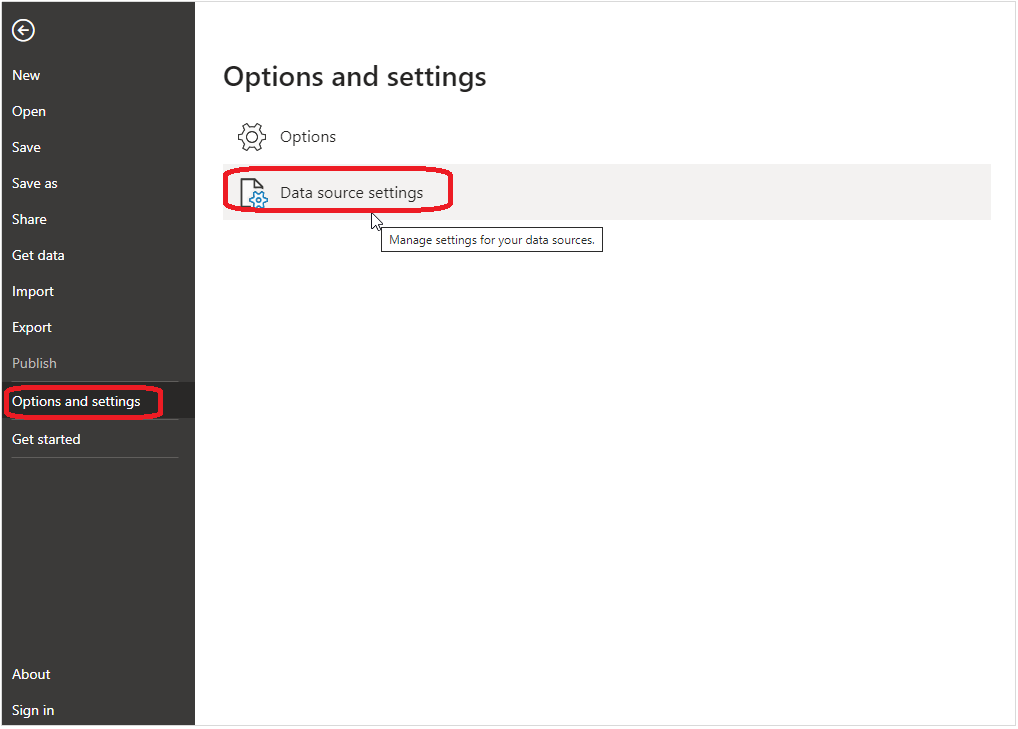Screen dimensions: 1018x729
Task: Open the Options label
Action: coord(308,137)
